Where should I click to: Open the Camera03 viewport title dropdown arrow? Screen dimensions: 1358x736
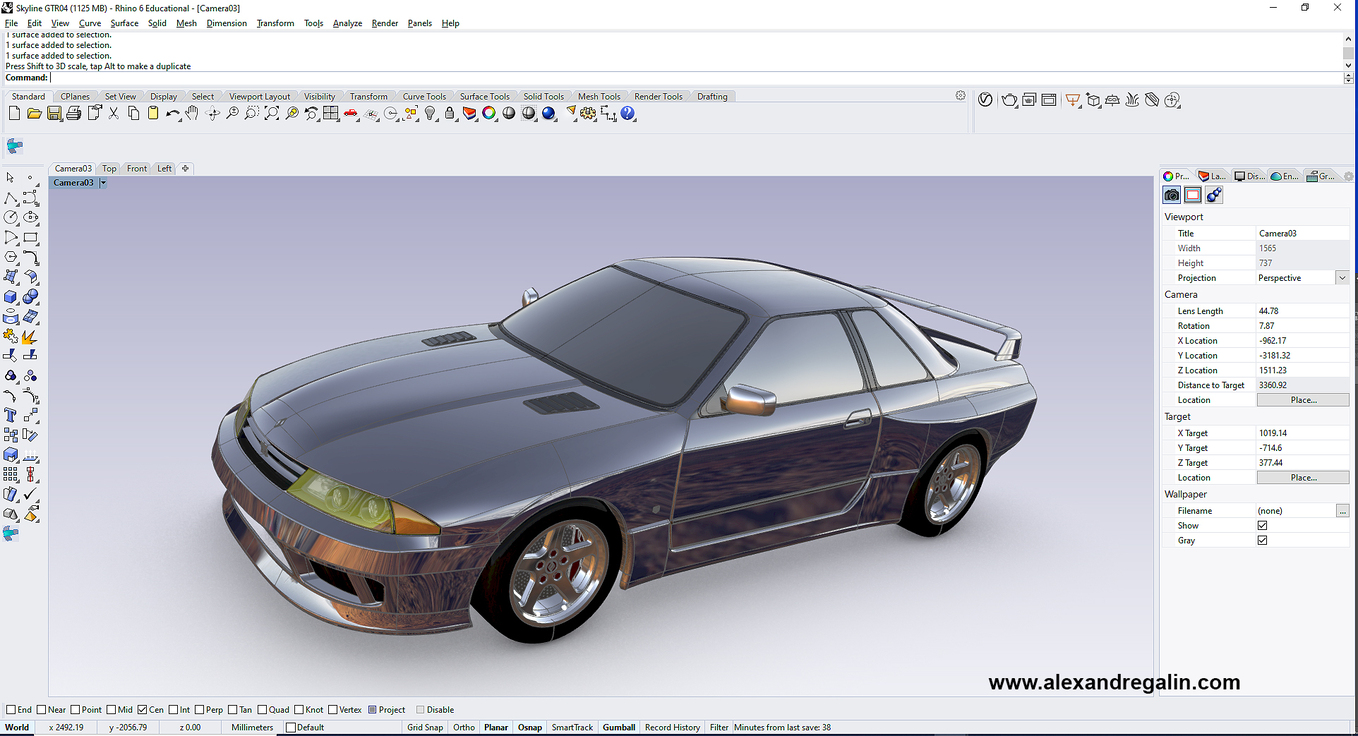(103, 183)
